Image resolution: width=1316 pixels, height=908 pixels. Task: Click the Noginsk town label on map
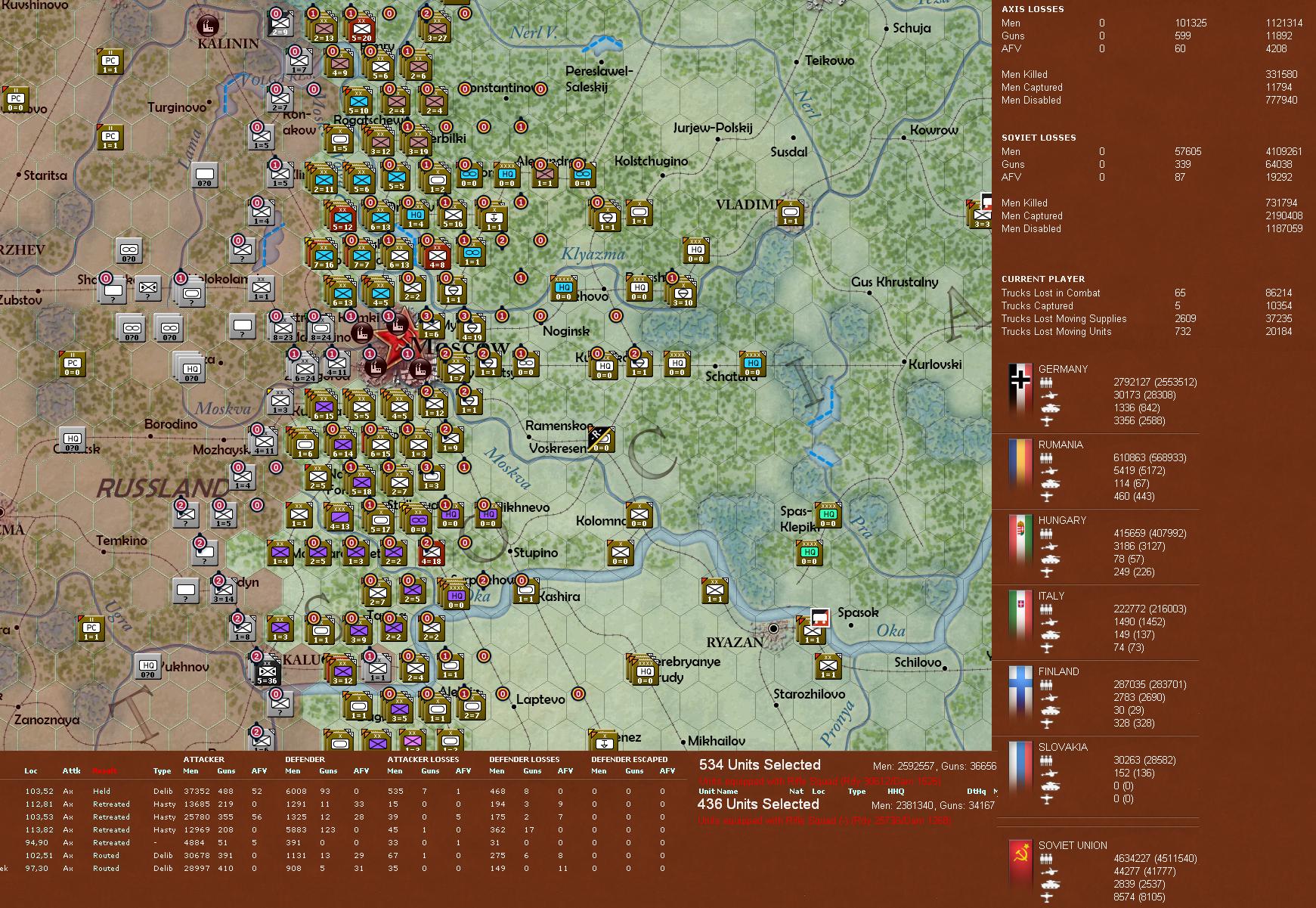tap(566, 331)
